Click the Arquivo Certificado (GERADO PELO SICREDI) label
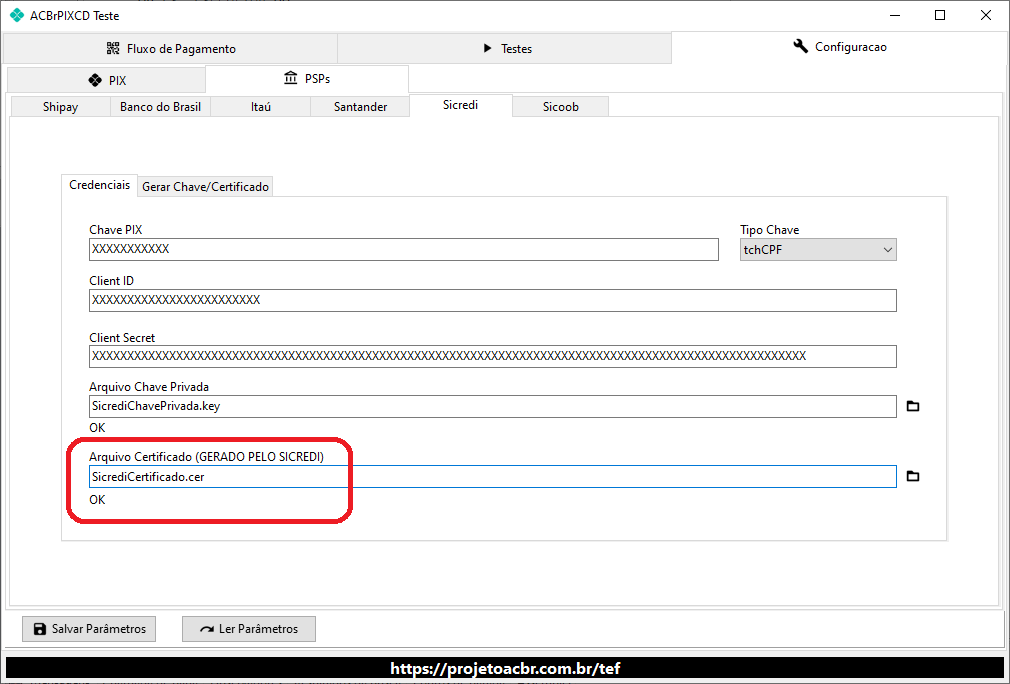 (x=206, y=457)
